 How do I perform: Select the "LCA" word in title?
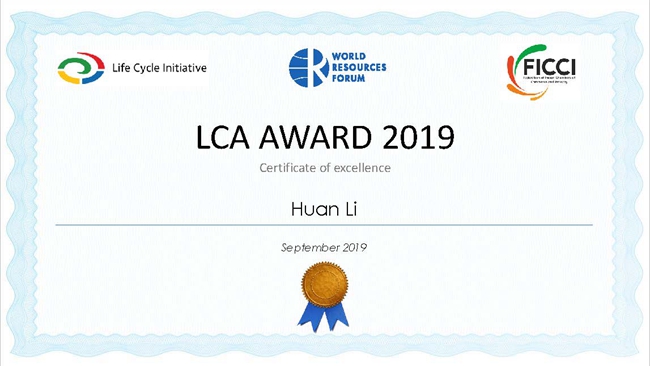[223, 137]
